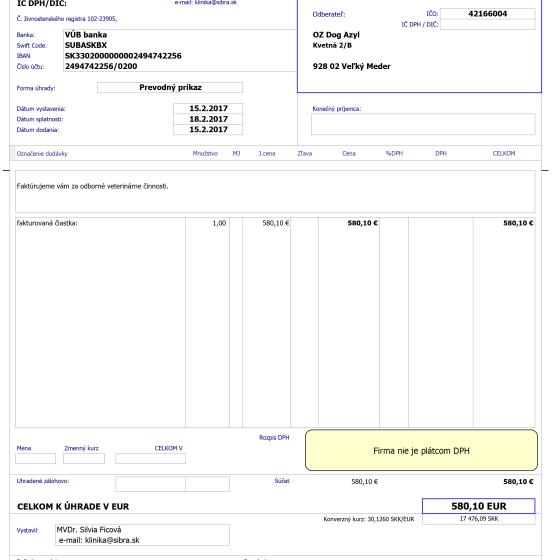This screenshot has height=560, width=560.
Task: Click the address line Kvetná 2/B
Action: 332,45
